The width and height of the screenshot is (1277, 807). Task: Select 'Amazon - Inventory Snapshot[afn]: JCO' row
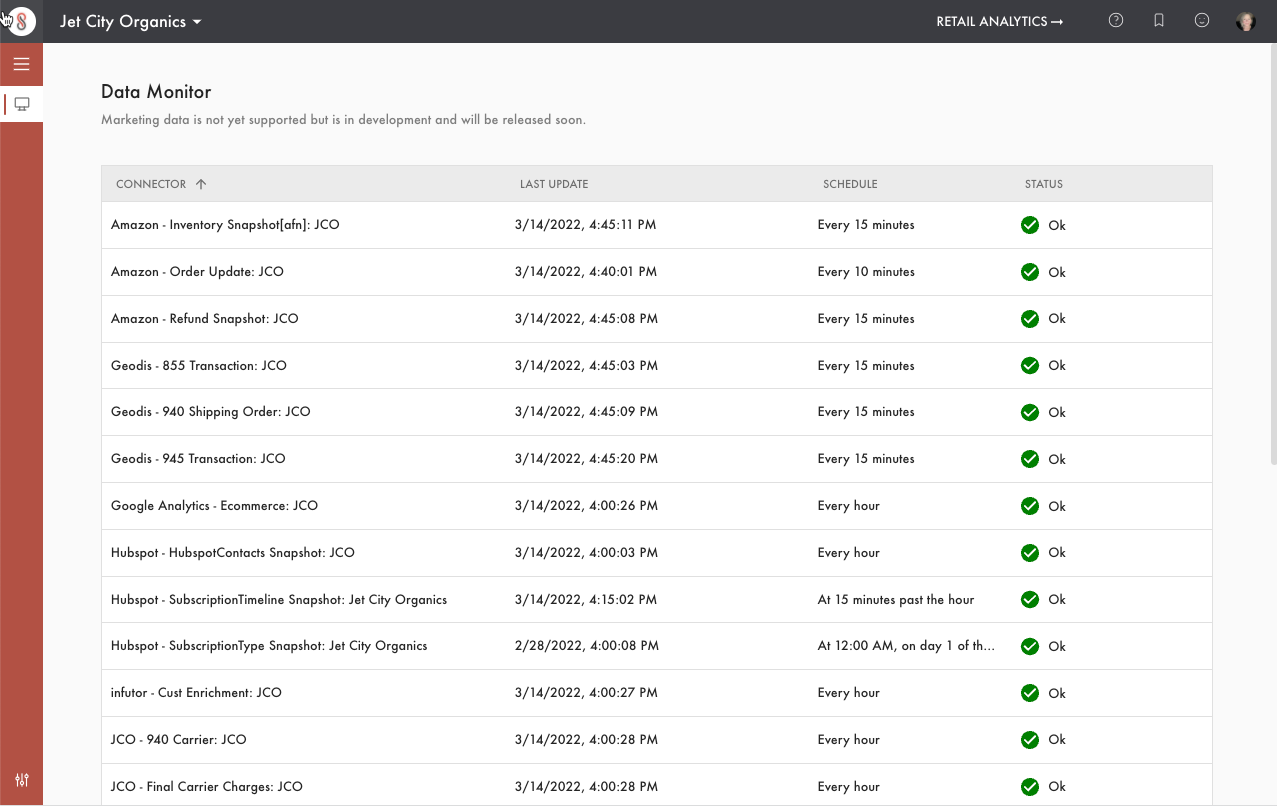pos(657,225)
